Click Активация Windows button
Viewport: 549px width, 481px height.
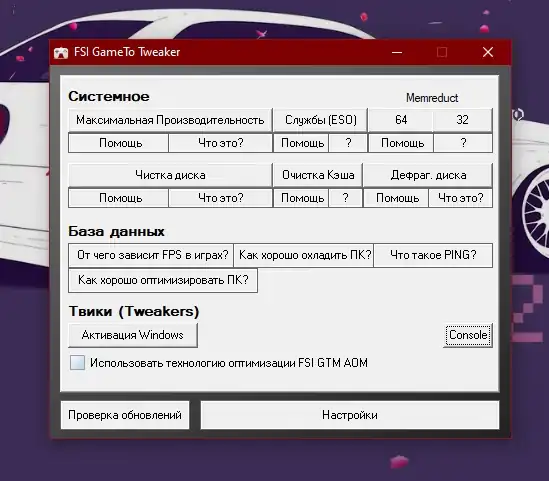[133, 335]
